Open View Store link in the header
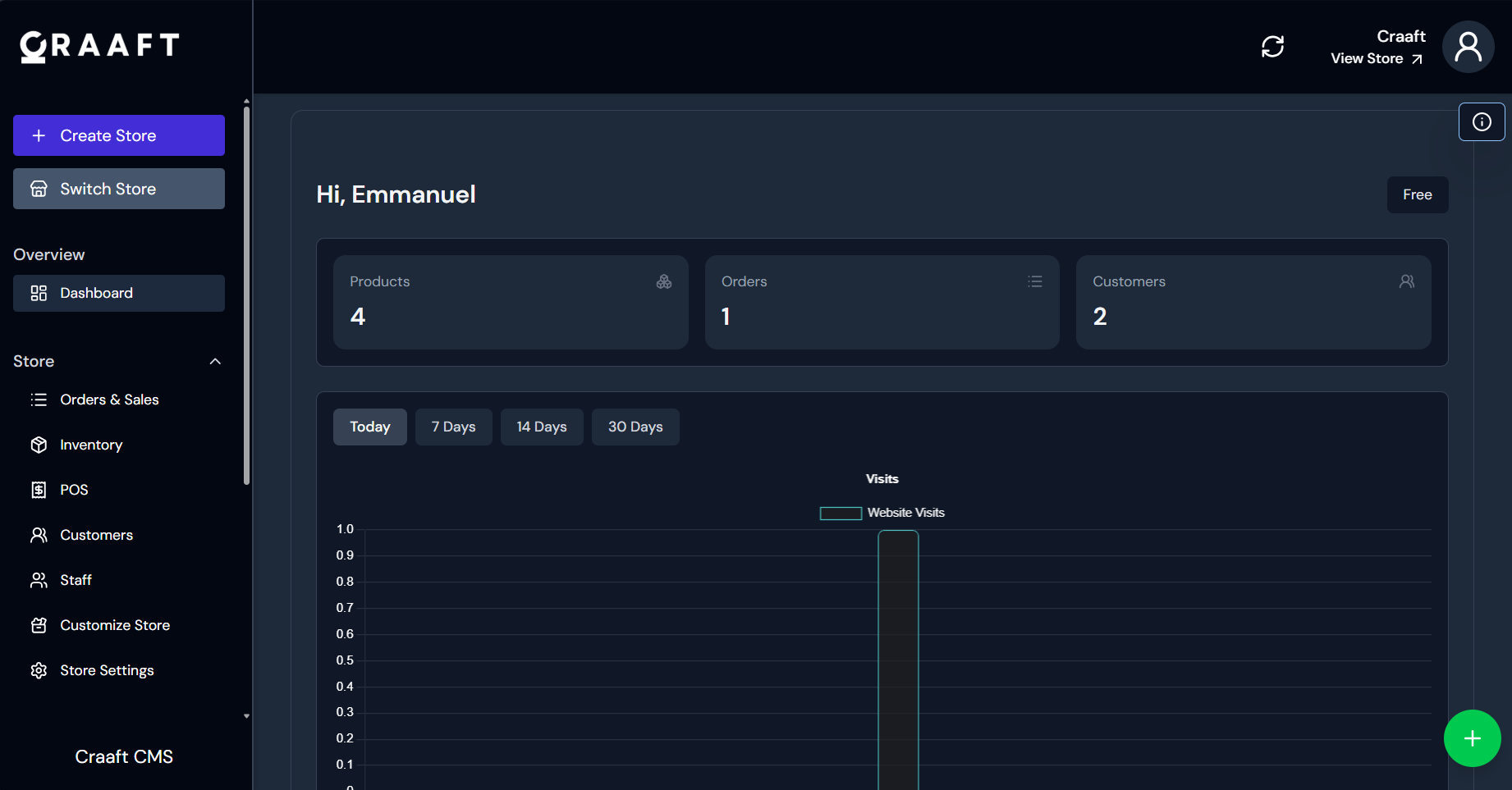Image resolution: width=1512 pixels, height=790 pixels. (1376, 58)
